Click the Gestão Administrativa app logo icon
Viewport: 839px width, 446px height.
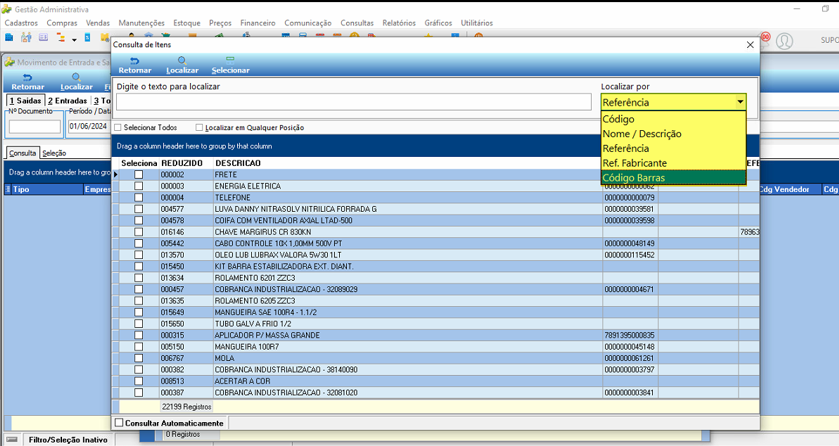[x=6, y=9]
